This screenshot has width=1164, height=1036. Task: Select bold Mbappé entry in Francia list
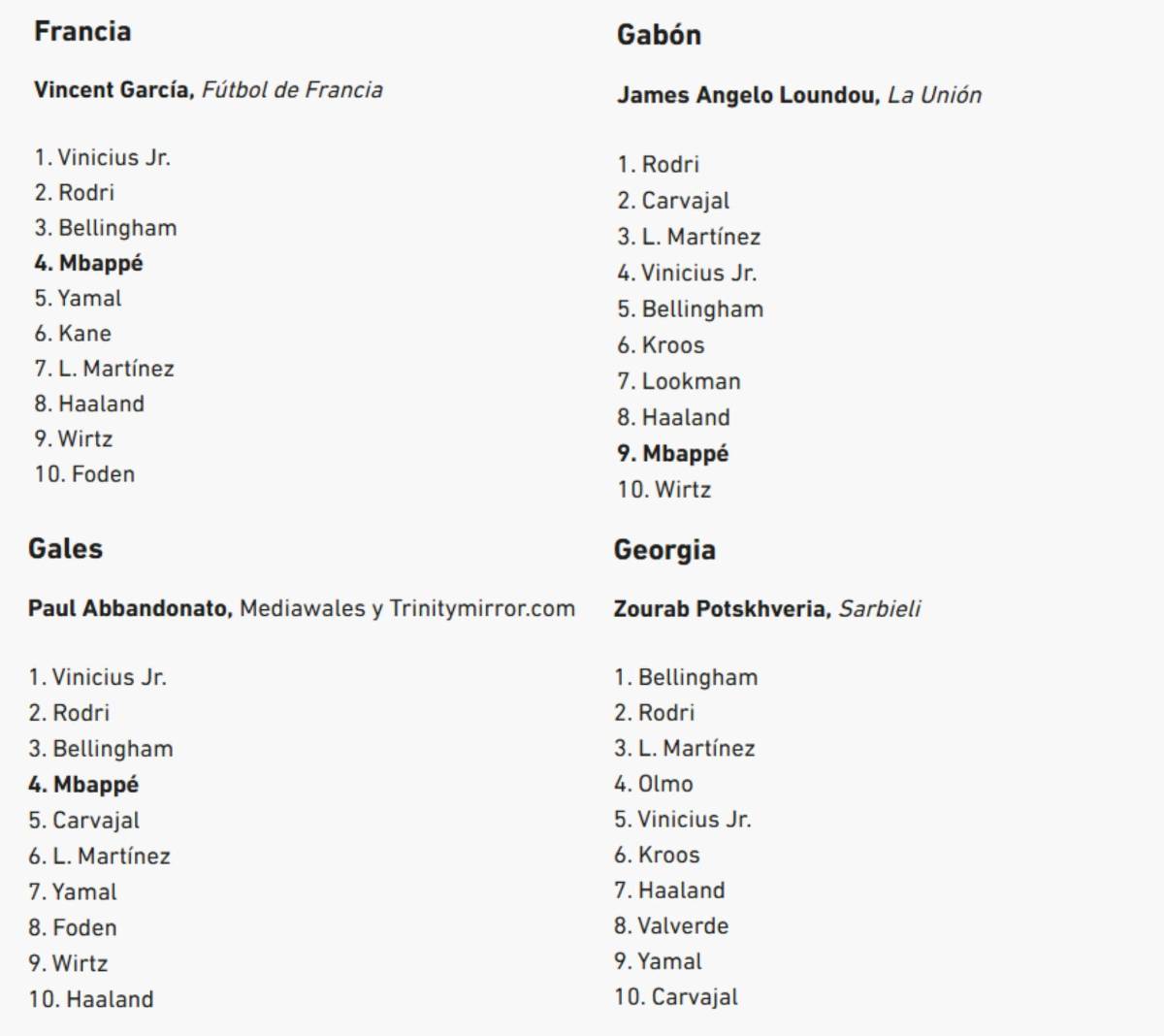click(x=89, y=263)
